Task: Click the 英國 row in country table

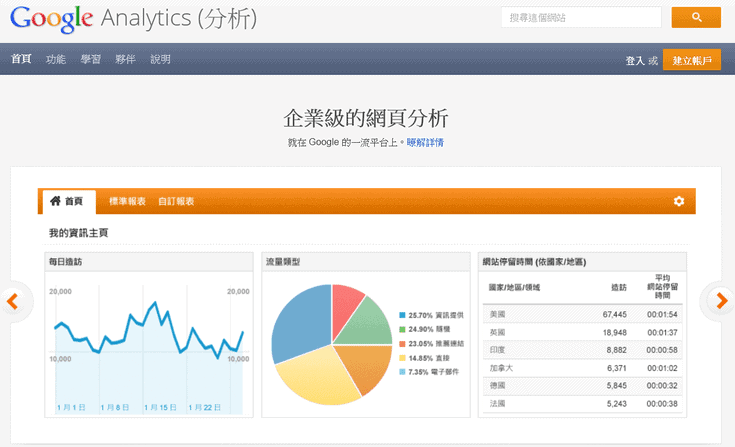Action: pyautogui.click(x=582, y=332)
